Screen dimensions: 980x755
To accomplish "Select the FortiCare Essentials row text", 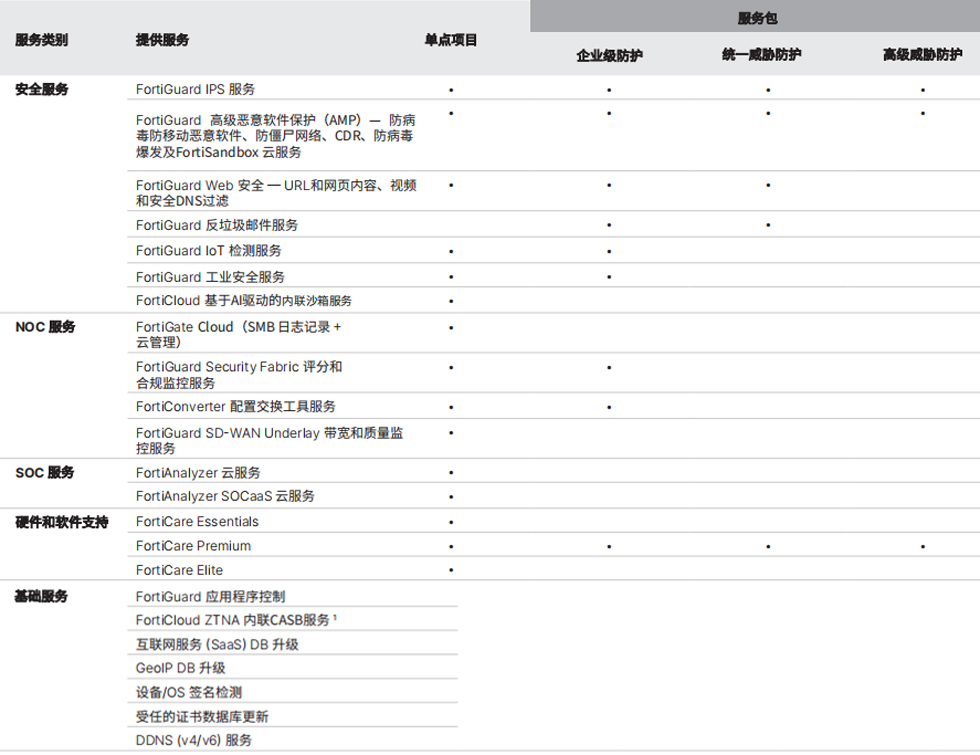I will [198, 521].
